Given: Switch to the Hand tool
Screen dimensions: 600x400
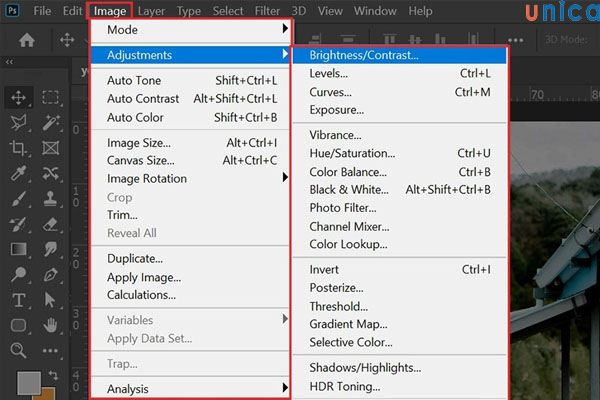Looking at the screenshot, I should pyautogui.click(x=50, y=325).
